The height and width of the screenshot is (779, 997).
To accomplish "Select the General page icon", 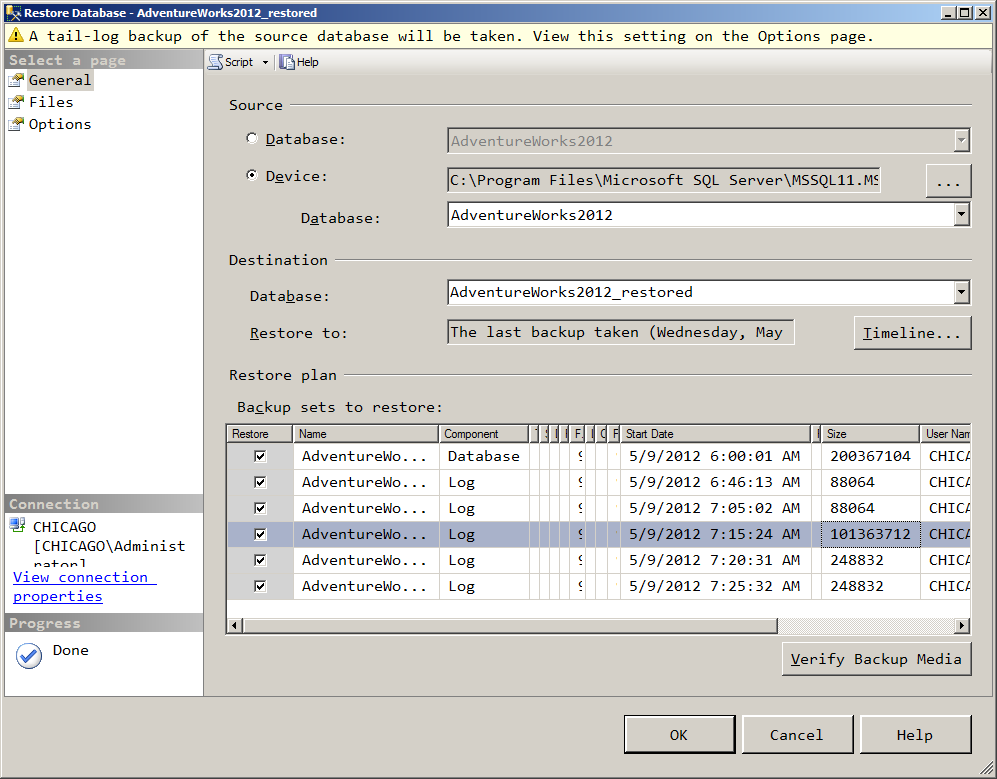I will pos(16,80).
